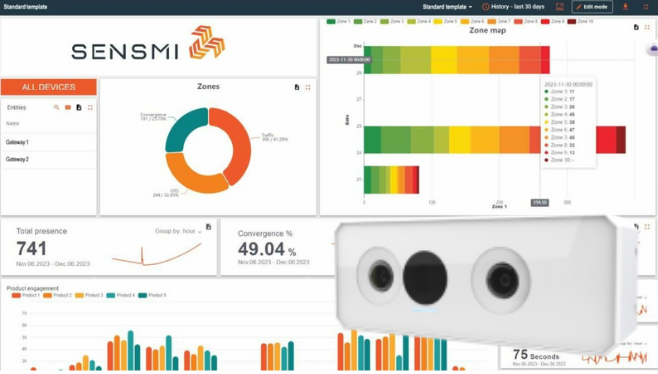Image resolution: width=658 pixels, height=374 pixels.
Task: Toggle Zone 10 in Zone map legend
Action: click(580, 21)
